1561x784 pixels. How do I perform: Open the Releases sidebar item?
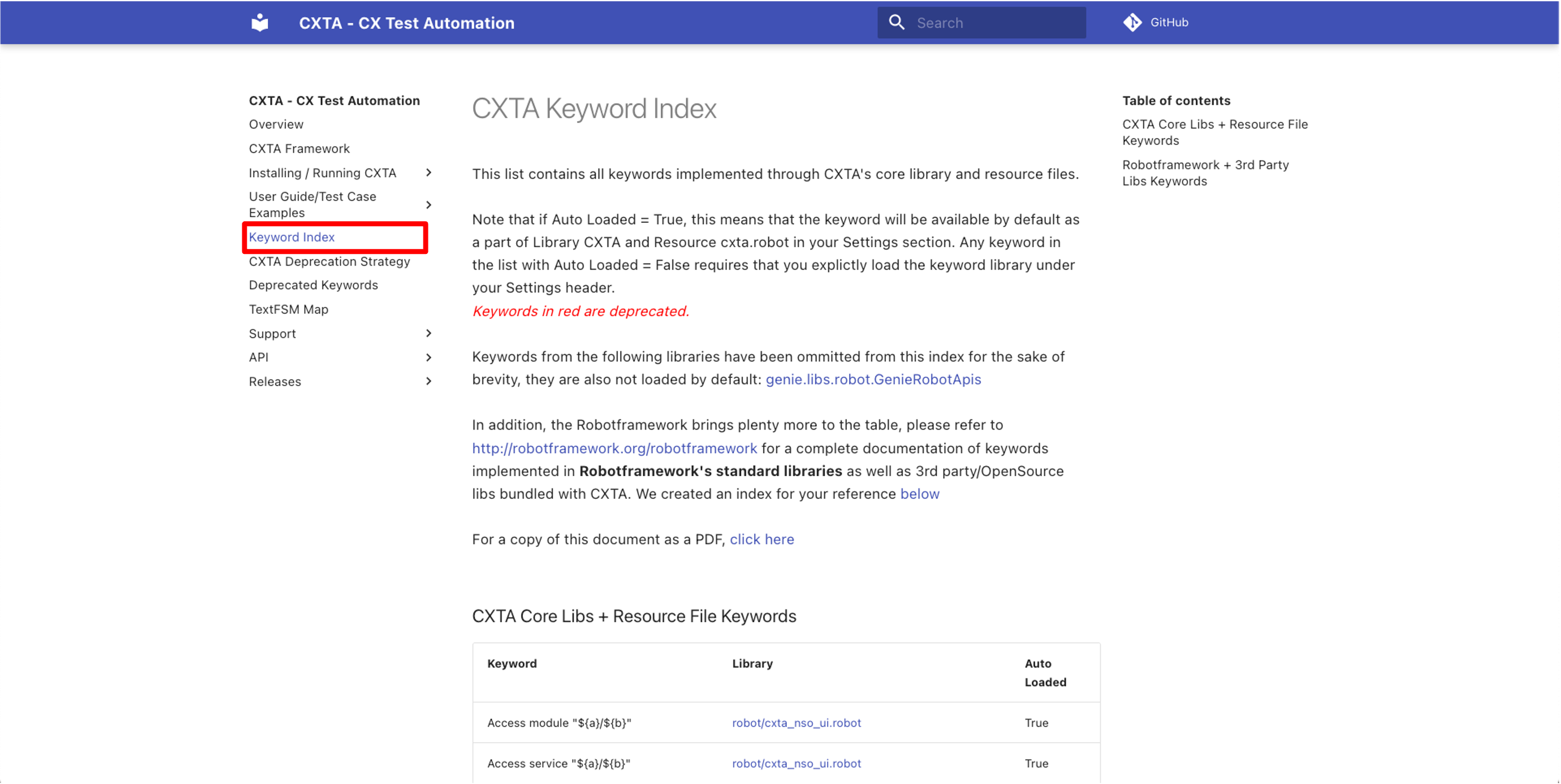(x=275, y=381)
